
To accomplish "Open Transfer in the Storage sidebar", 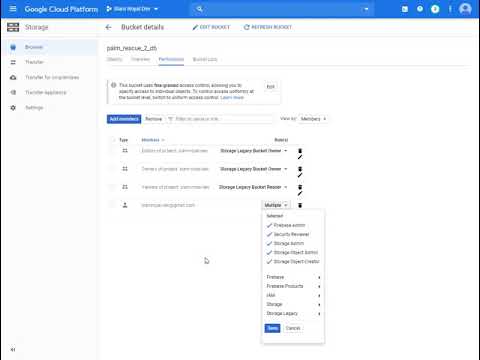I will [x=34, y=62].
